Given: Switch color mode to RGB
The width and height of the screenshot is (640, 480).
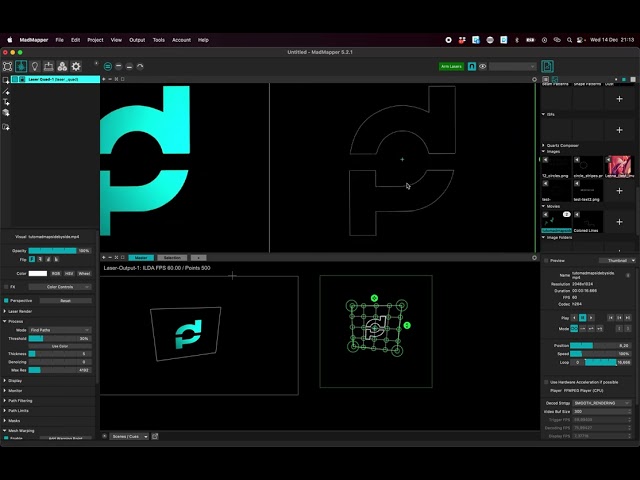Looking at the screenshot, I should [x=56, y=273].
